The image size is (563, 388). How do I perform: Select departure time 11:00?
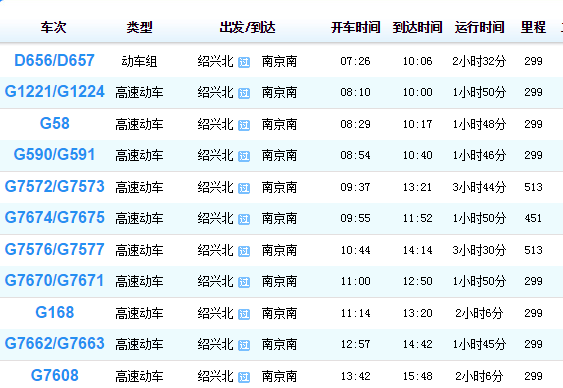pyautogui.click(x=355, y=281)
